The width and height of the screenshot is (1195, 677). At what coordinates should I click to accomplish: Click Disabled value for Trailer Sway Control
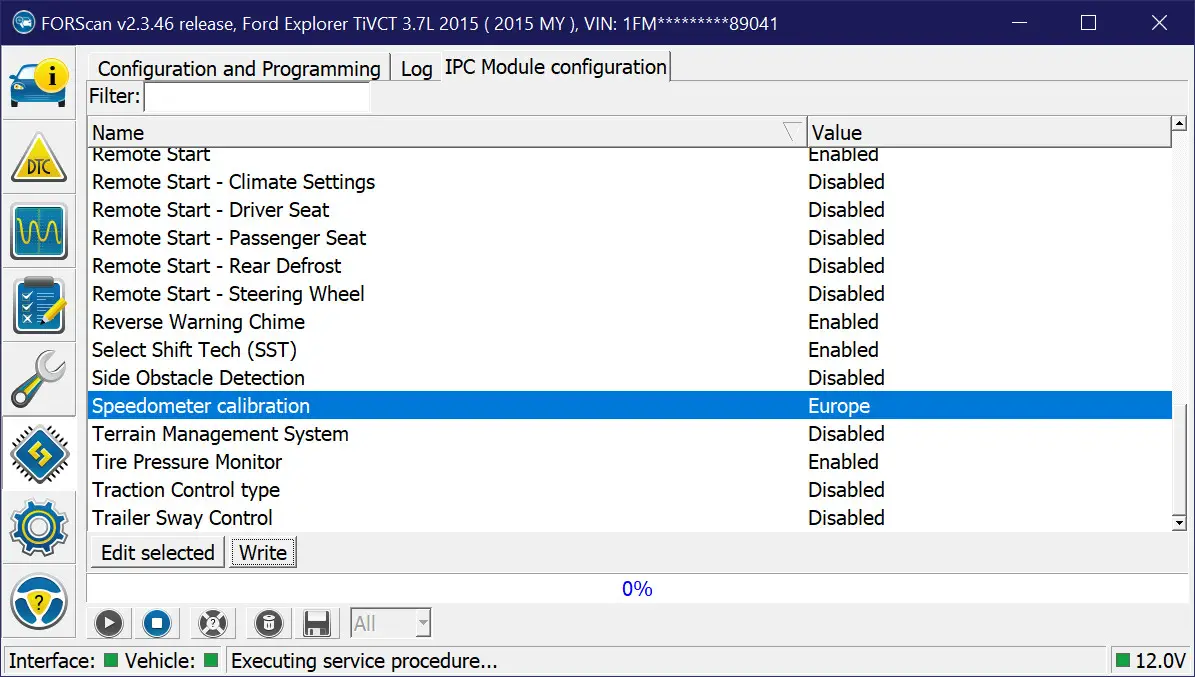point(846,518)
